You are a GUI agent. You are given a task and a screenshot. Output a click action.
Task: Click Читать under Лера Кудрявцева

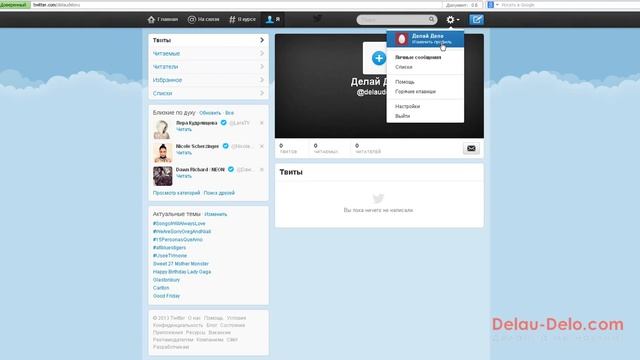coord(184,129)
